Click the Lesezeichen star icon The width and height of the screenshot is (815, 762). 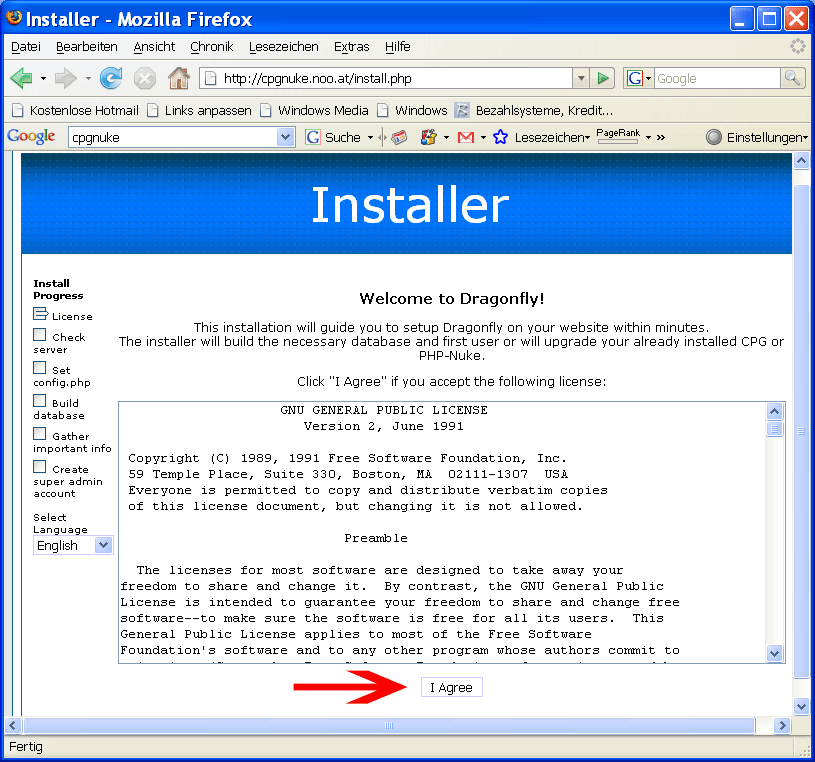click(501, 137)
